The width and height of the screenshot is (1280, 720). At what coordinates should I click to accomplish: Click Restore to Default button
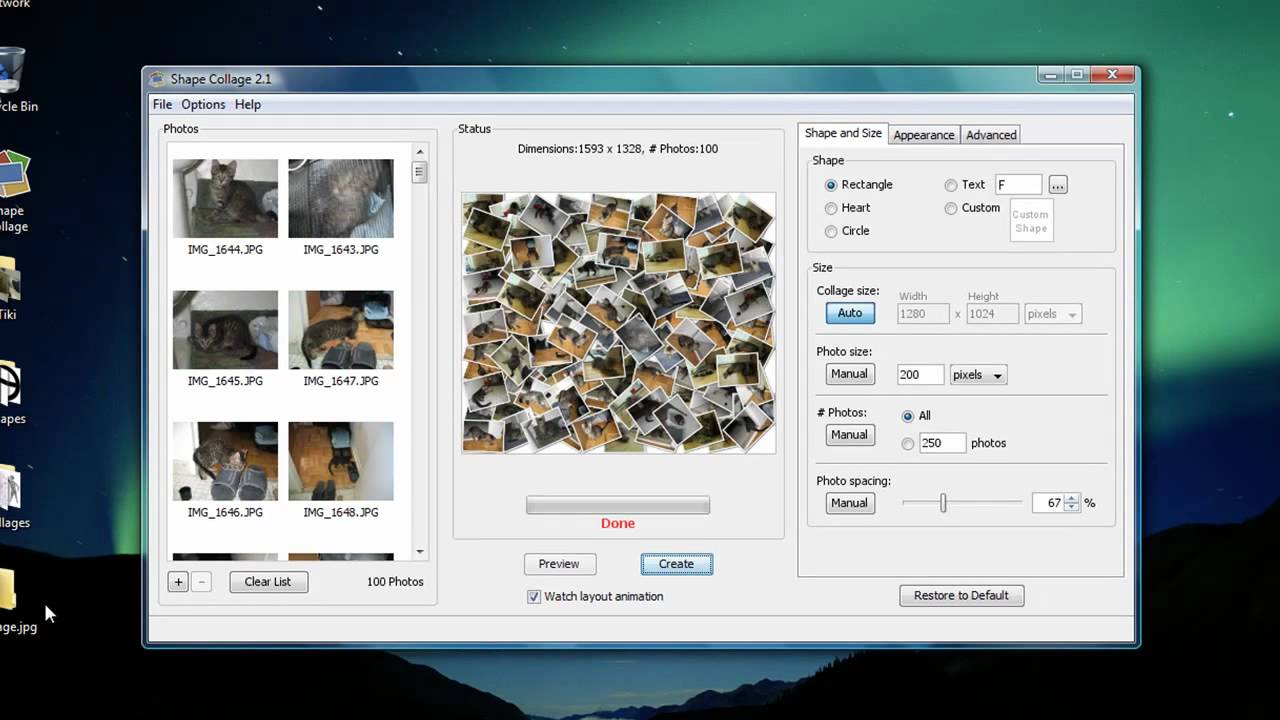click(961, 595)
